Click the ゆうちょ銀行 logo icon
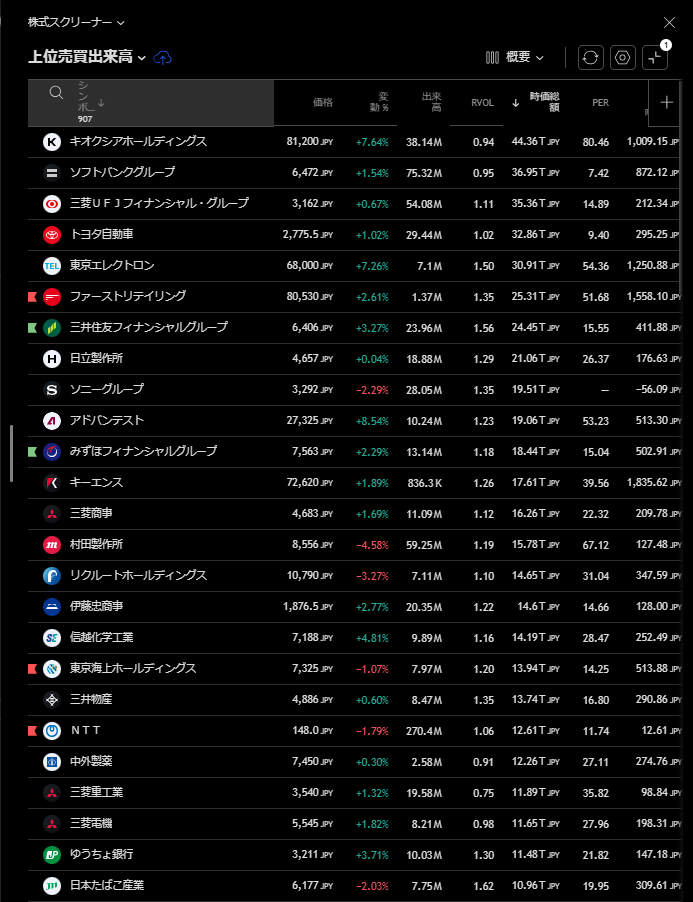This screenshot has height=902, width=693. point(52,855)
